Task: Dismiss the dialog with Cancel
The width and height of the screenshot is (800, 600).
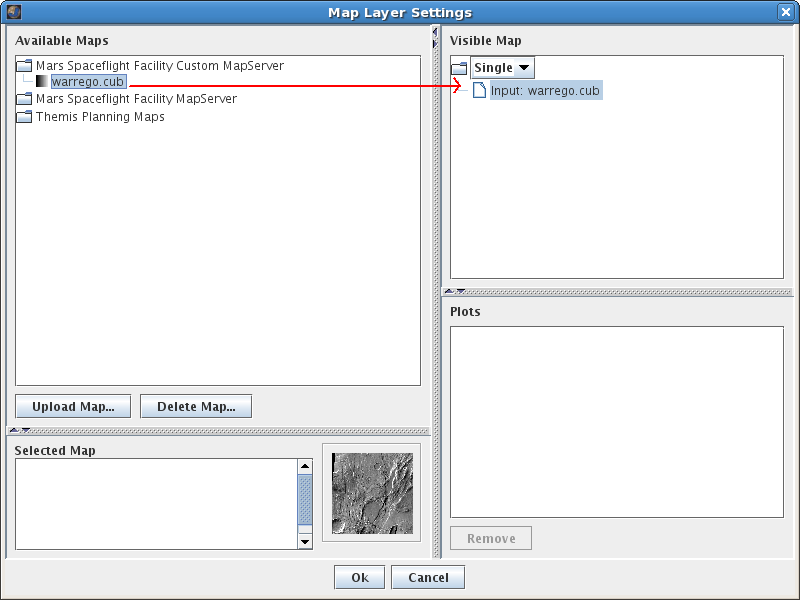Action: pyautogui.click(x=427, y=577)
